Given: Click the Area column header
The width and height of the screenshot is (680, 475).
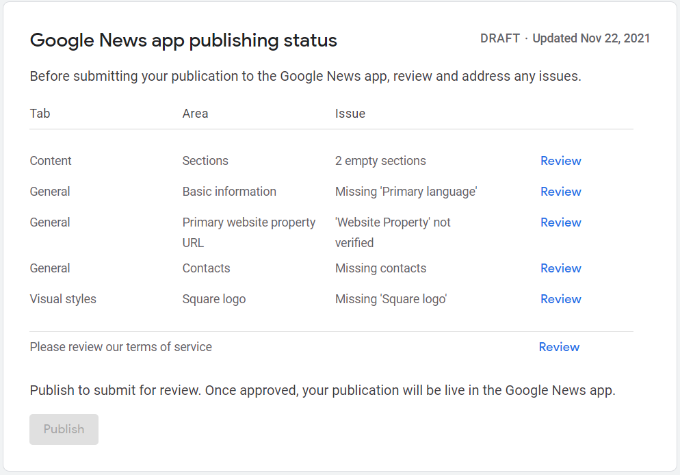Looking at the screenshot, I should pos(195,114).
